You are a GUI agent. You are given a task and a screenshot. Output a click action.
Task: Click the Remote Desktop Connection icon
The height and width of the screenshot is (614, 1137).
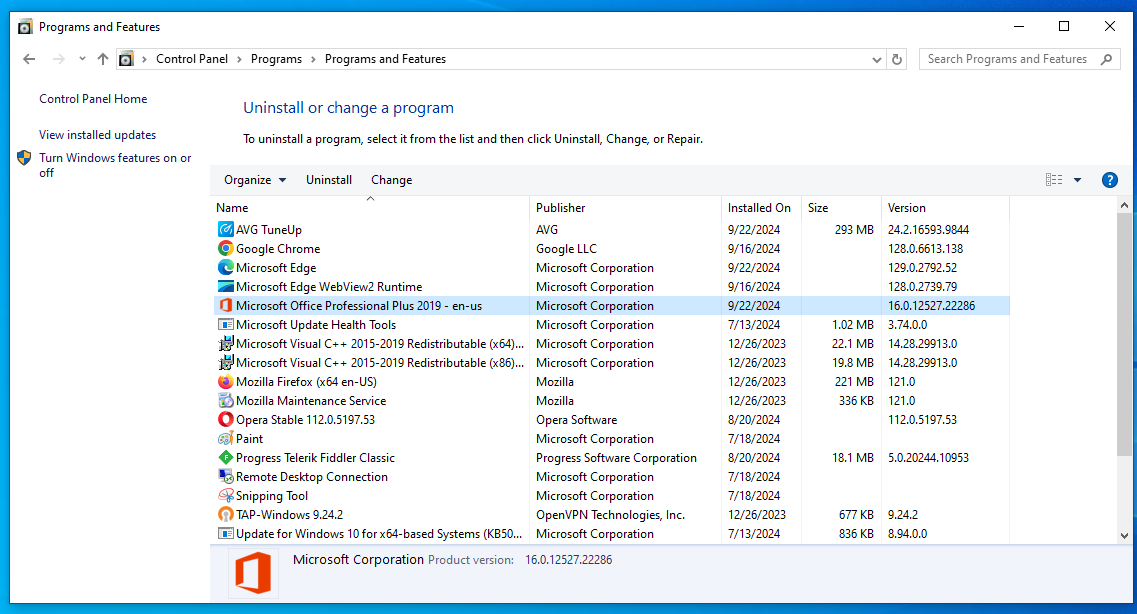pyautogui.click(x=226, y=476)
